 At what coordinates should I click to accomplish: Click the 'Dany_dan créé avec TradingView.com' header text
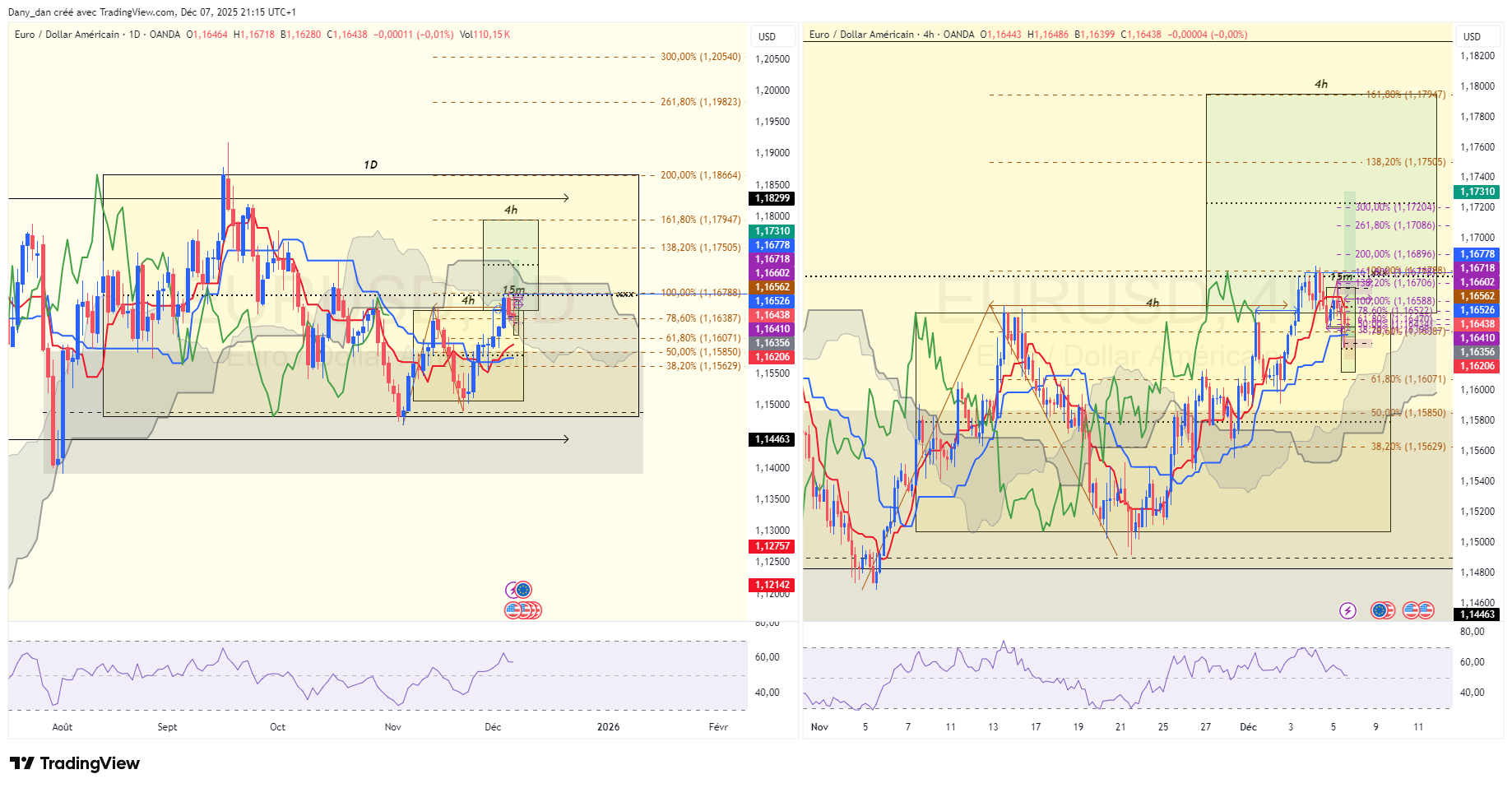[x=91, y=12]
